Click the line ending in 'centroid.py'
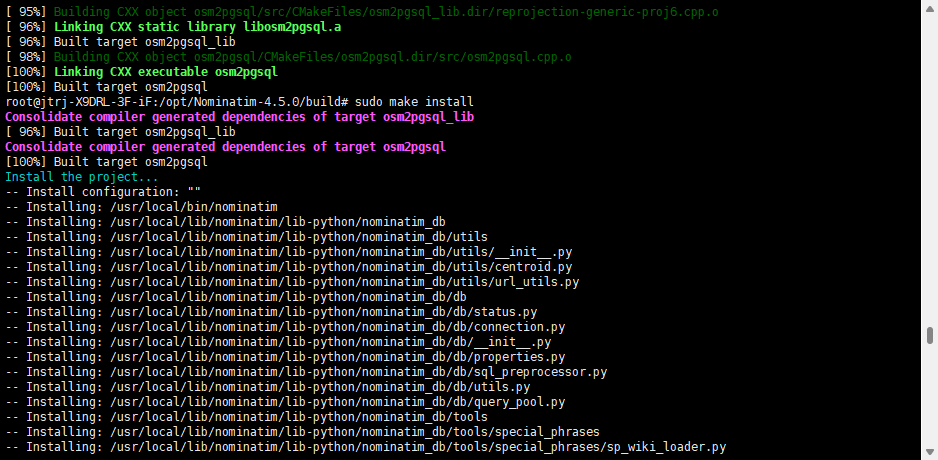Viewport: 938px width, 460px height. coord(289,267)
